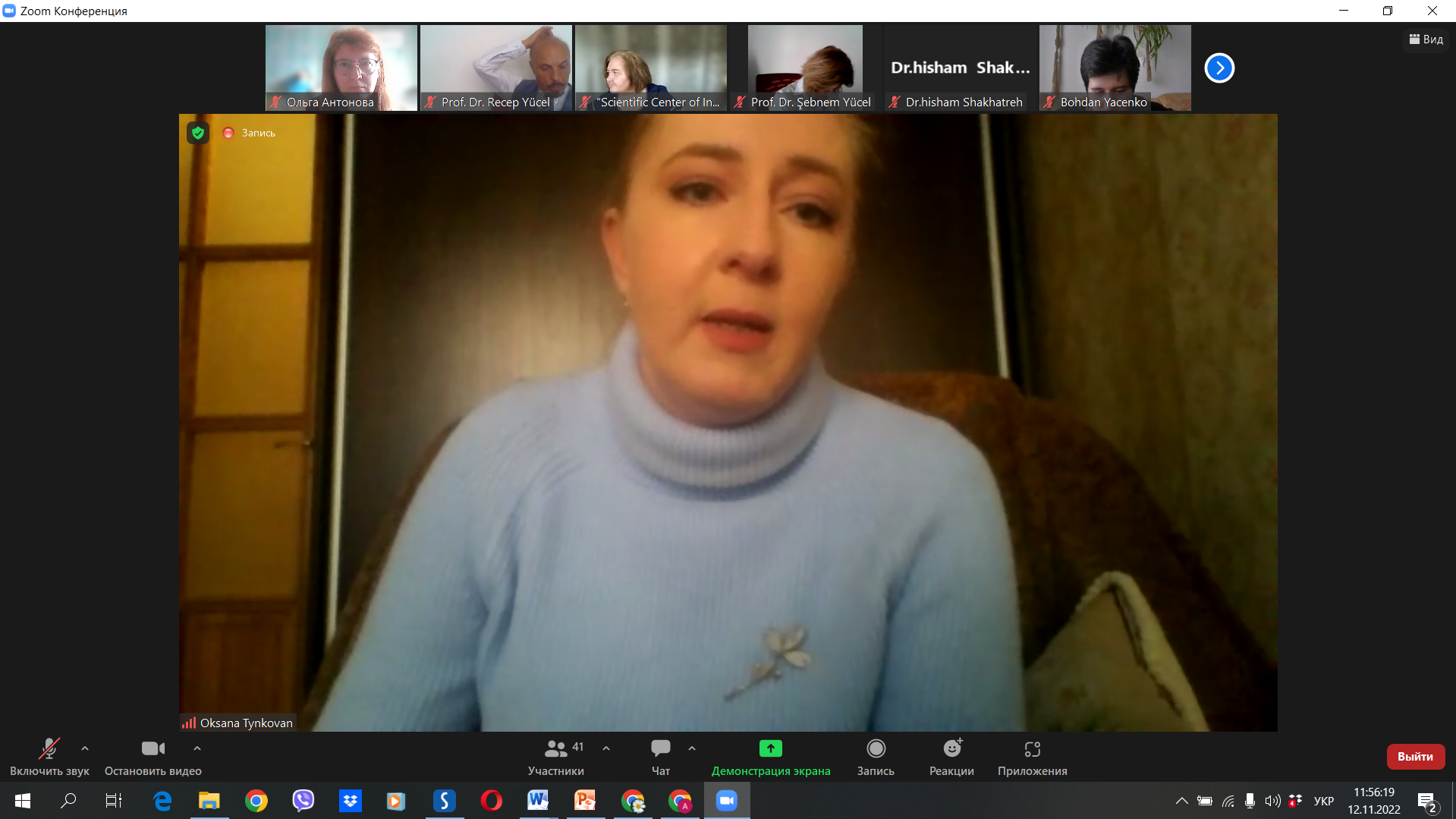Image resolution: width=1456 pixels, height=819 pixels.
Task: Leave meeting with red Выйти button
Action: pyautogui.click(x=1415, y=756)
